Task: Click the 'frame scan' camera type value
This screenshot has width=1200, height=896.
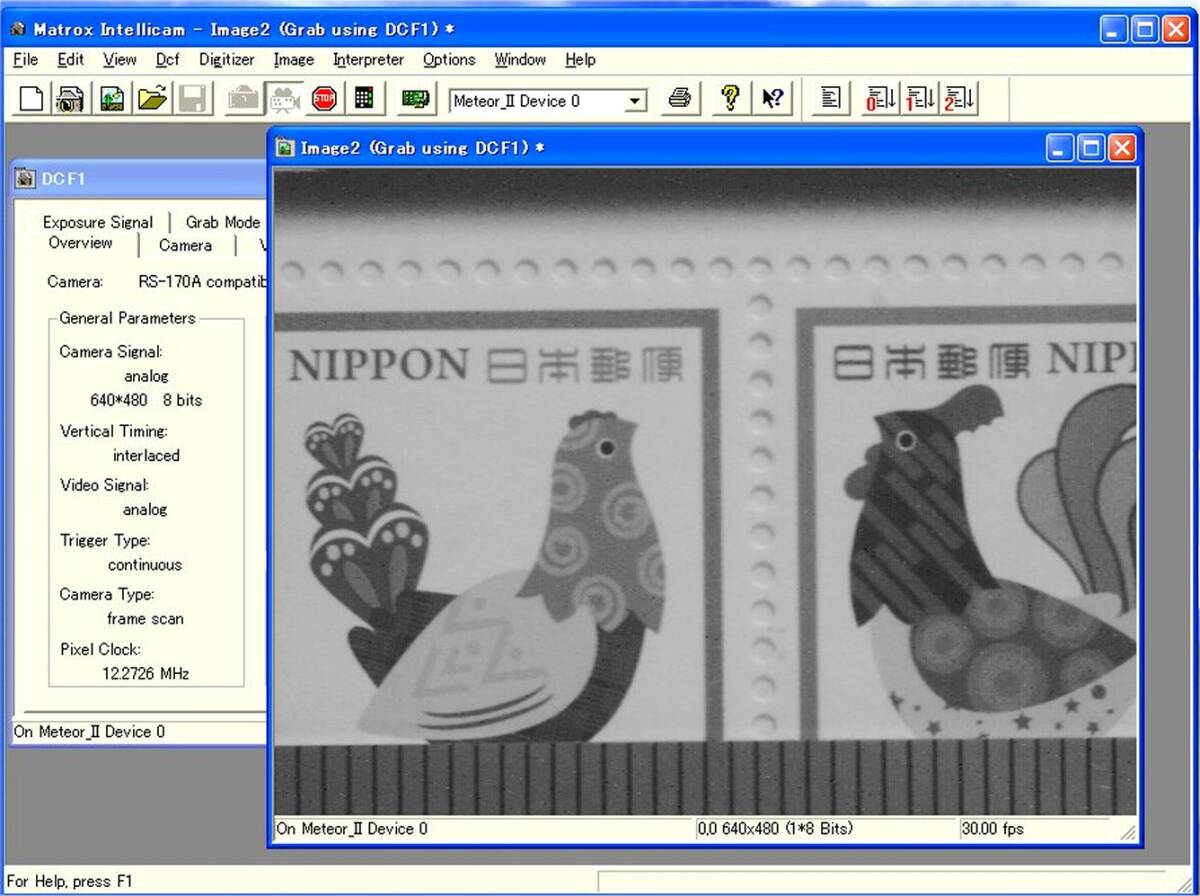Action: tap(145, 619)
